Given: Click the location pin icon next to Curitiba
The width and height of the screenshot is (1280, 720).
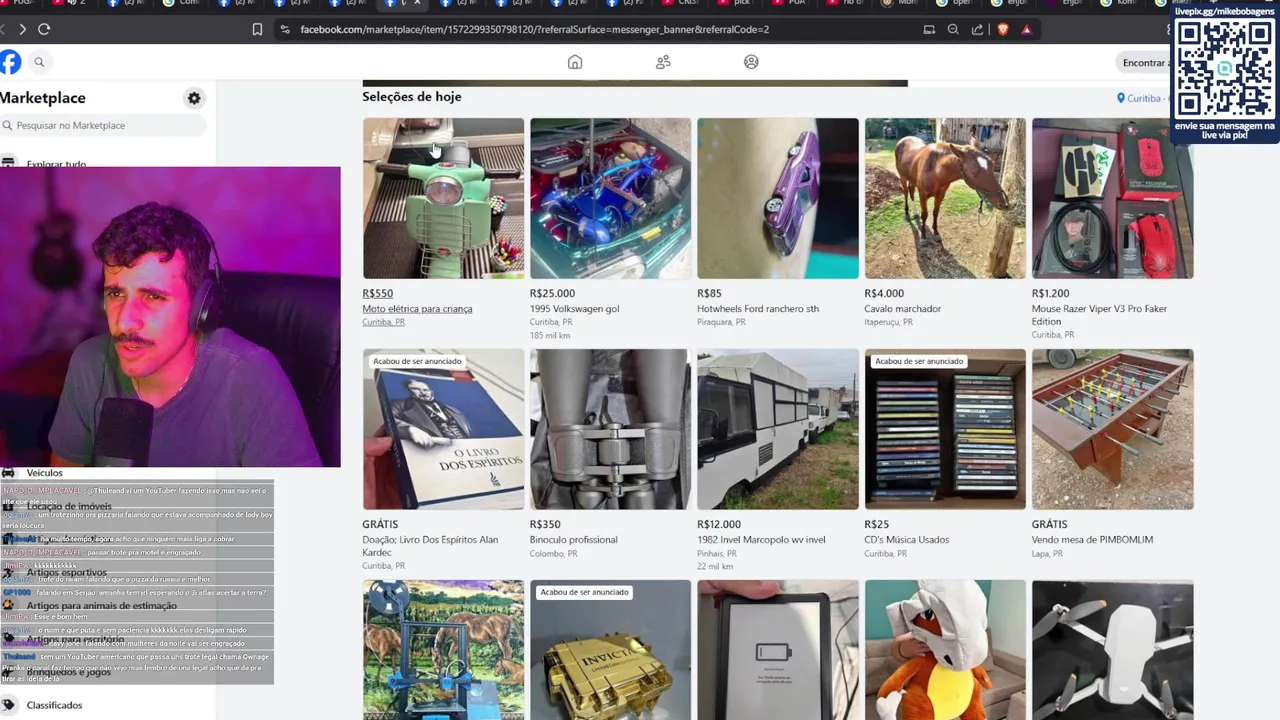Looking at the screenshot, I should coord(1121,98).
